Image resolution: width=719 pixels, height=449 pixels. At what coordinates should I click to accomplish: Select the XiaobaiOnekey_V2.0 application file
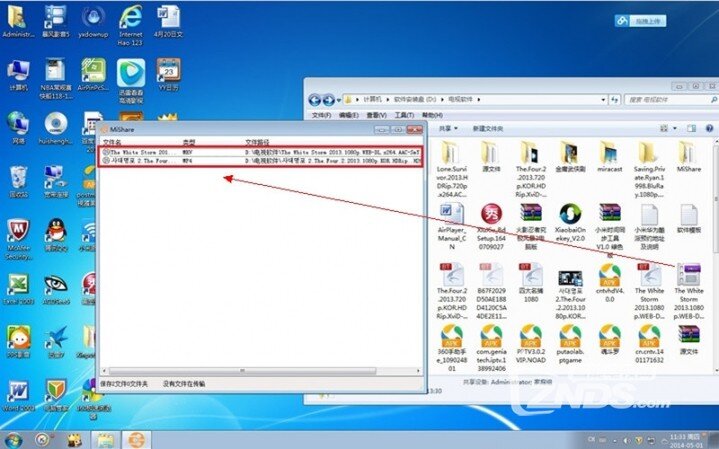point(570,218)
